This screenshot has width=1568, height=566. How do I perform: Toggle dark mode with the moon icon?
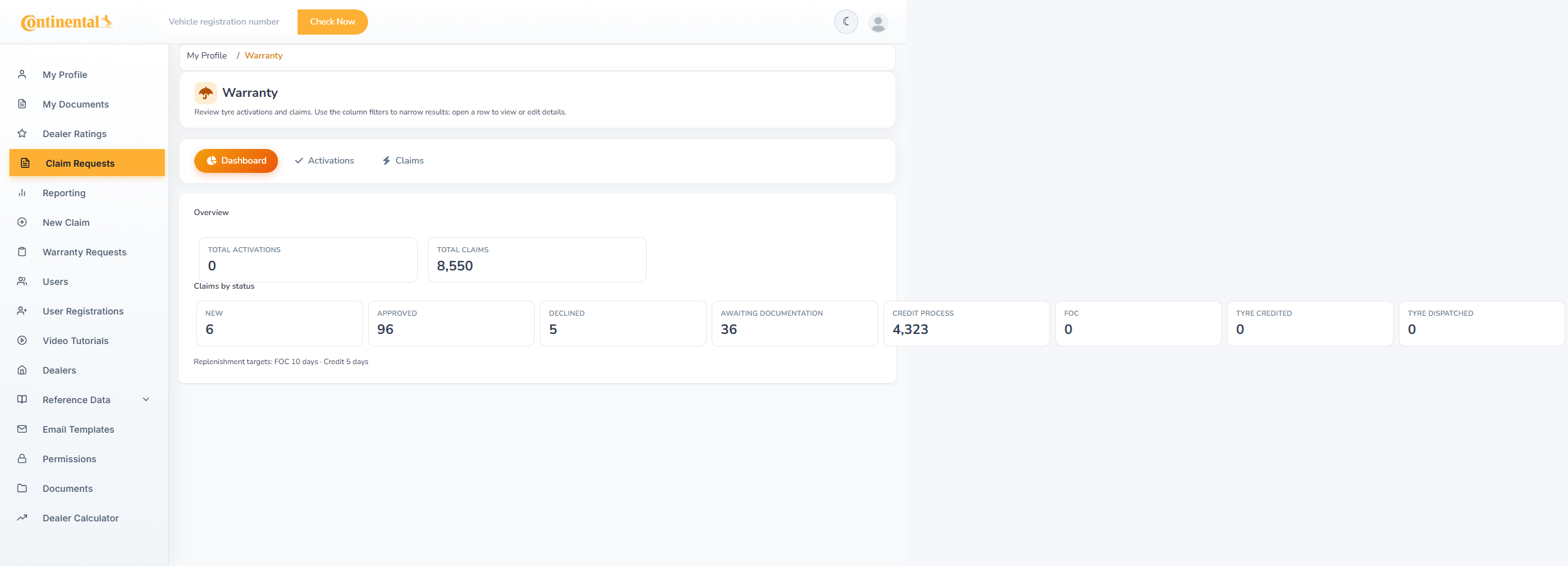(x=846, y=22)
